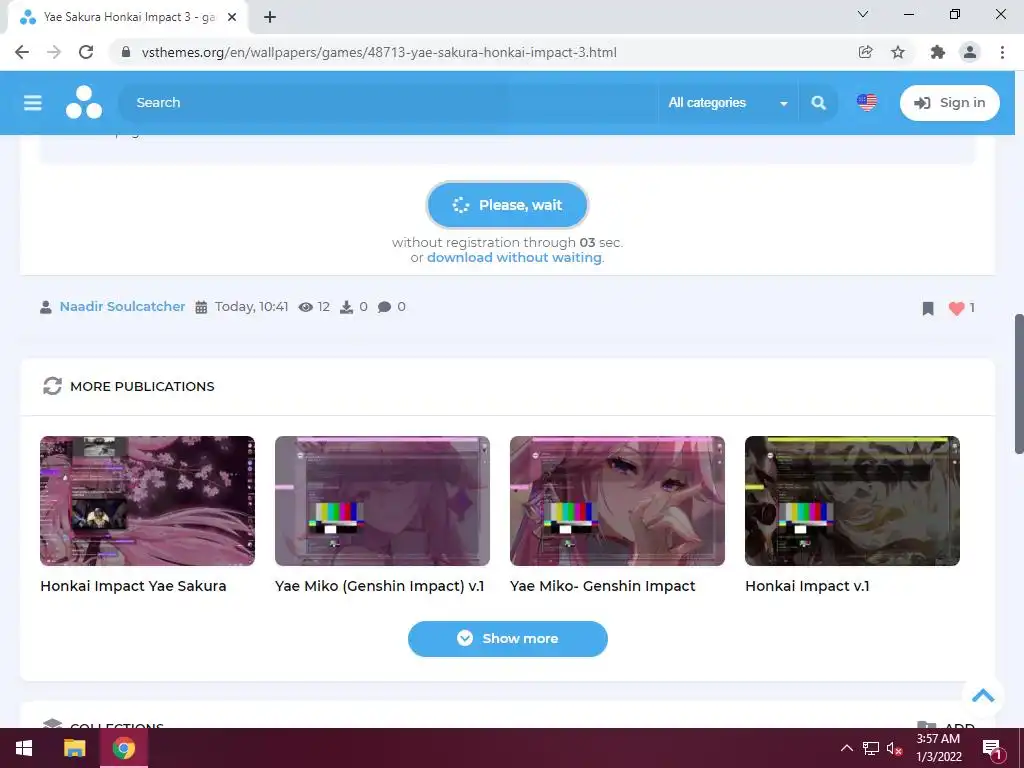
Task: Open the tab search chevron
Action: [863, 14]
